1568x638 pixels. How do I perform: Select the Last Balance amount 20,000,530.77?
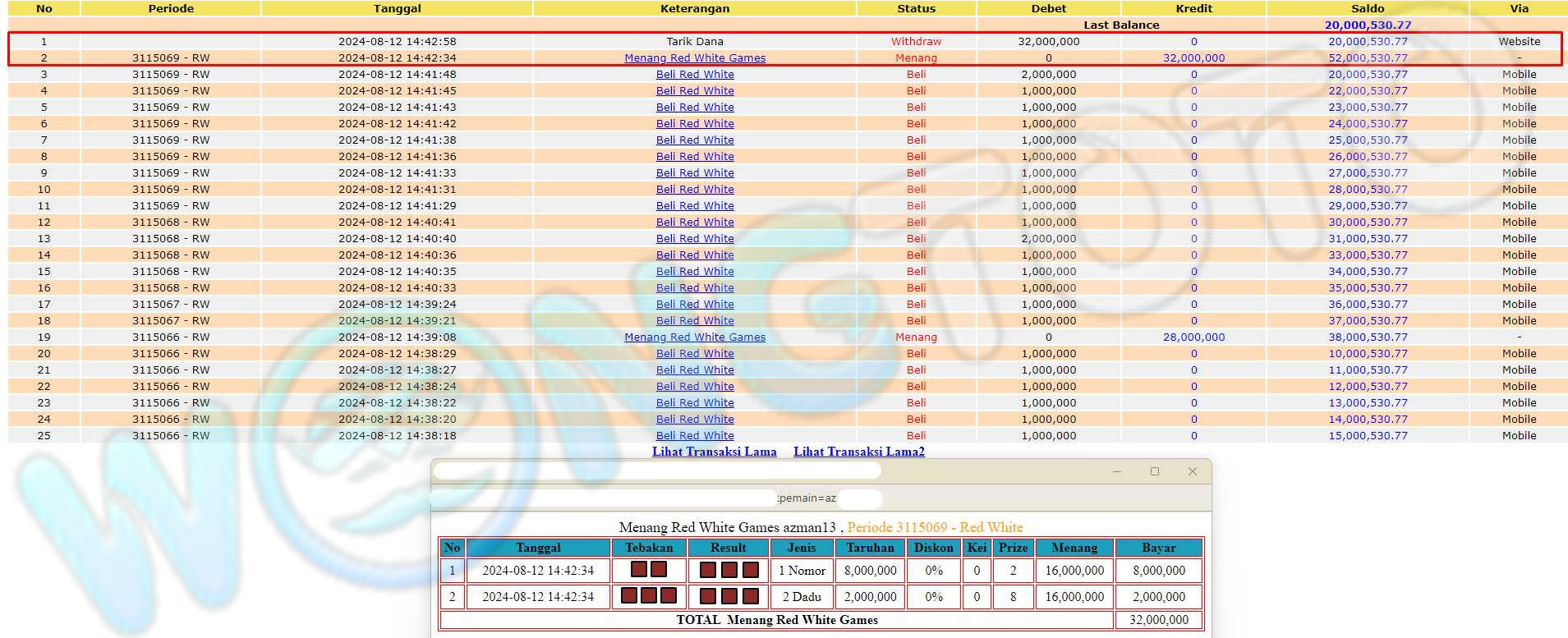(1367, 25)
